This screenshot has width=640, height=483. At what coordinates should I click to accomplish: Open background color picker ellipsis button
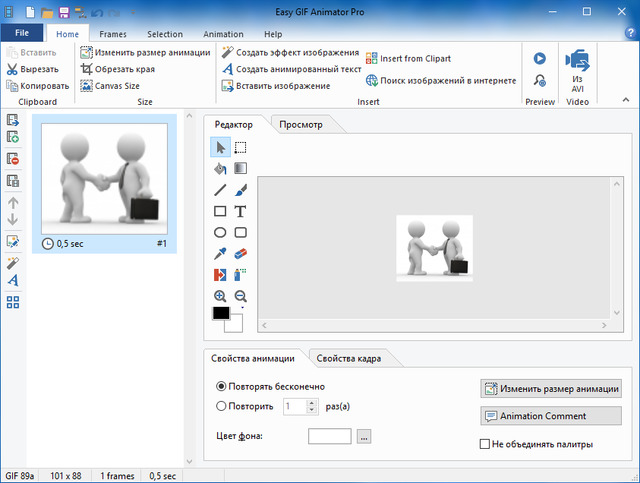point(364,436)
